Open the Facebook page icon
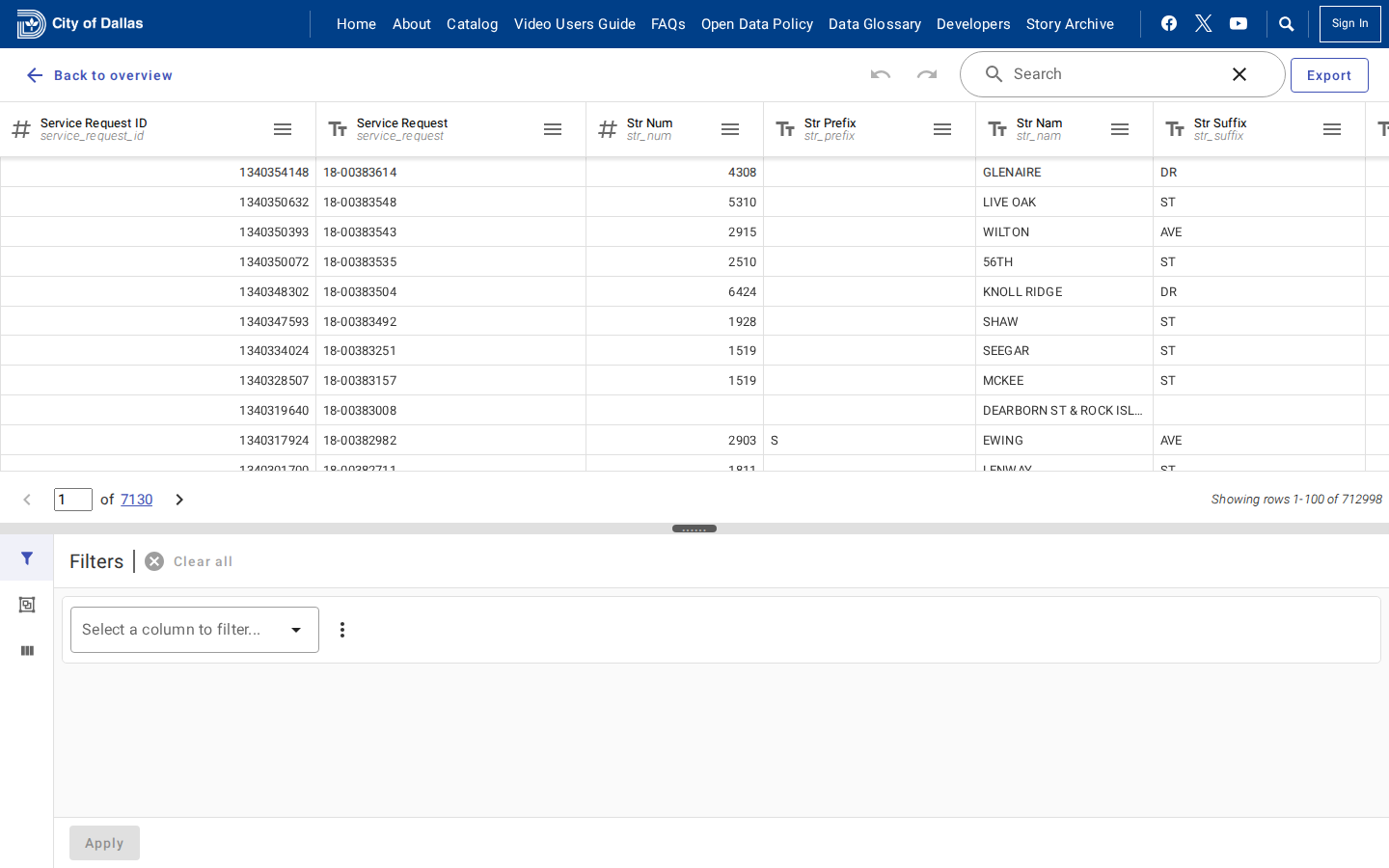Image resolution: width=1389 pixels, height=868 pixels. [x=1169, y=23]
